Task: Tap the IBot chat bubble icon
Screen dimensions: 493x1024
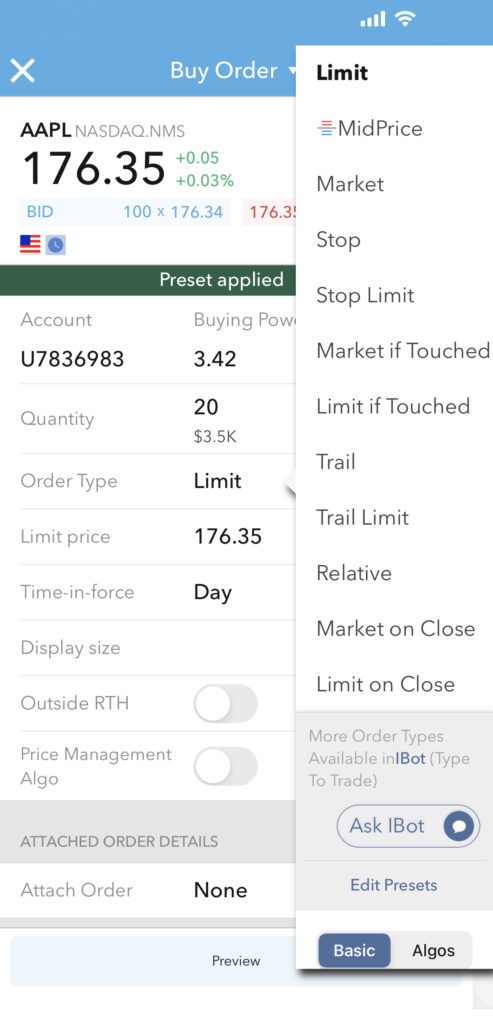Action: (459, 826)
